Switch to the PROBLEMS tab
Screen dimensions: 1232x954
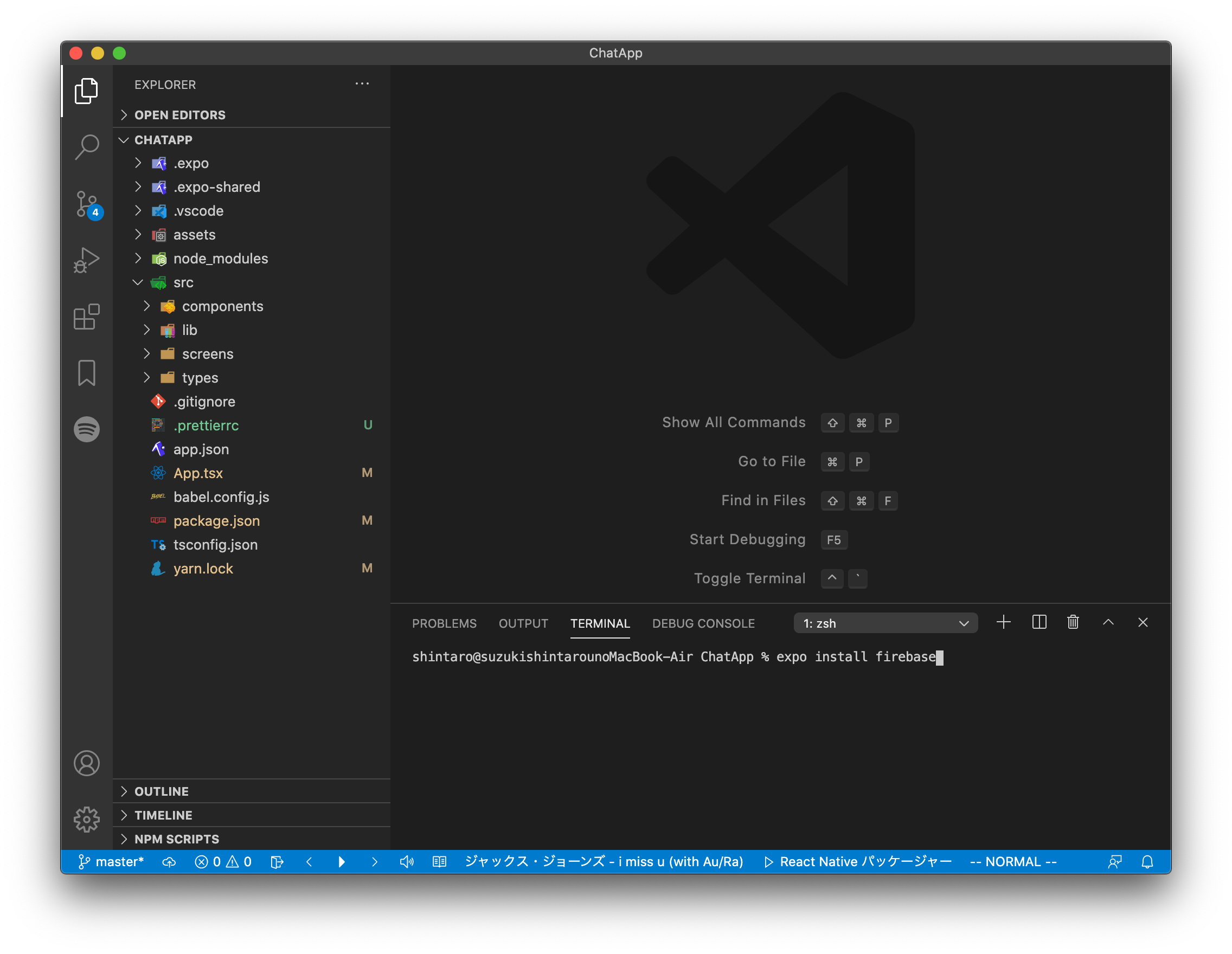click(444, 623)
